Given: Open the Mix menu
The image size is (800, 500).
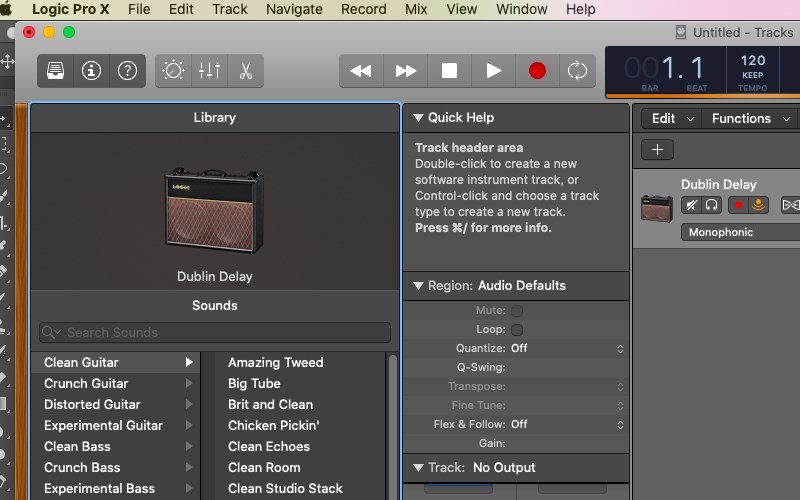Looking at the screenshot, I should (x=416, y=9).
